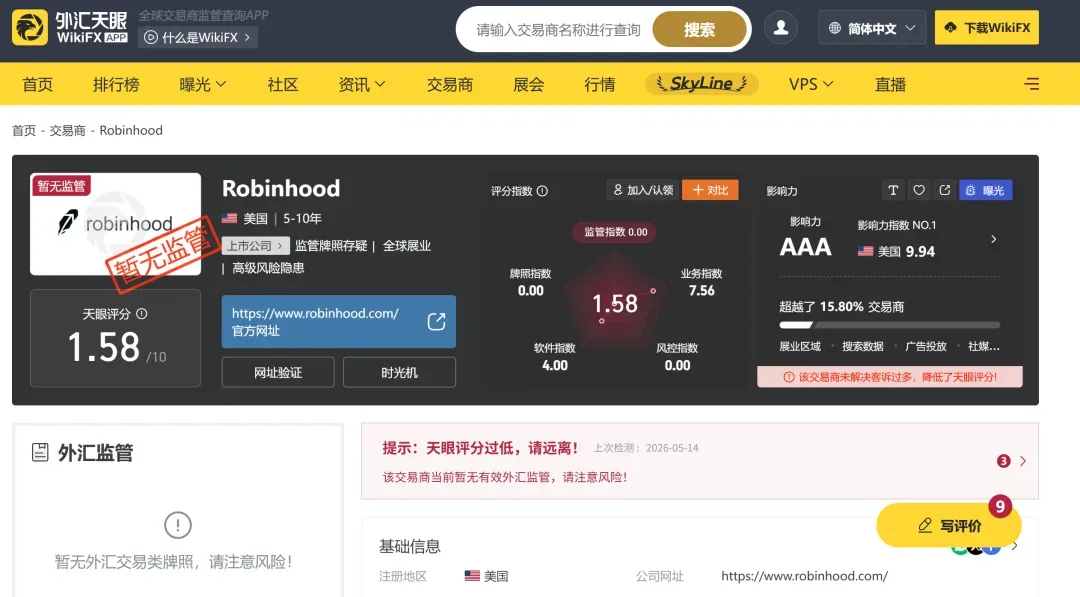Click 软件指数 4.00 value
Viewport: 1080px width, 597px height.
click(x=554, y=366)
